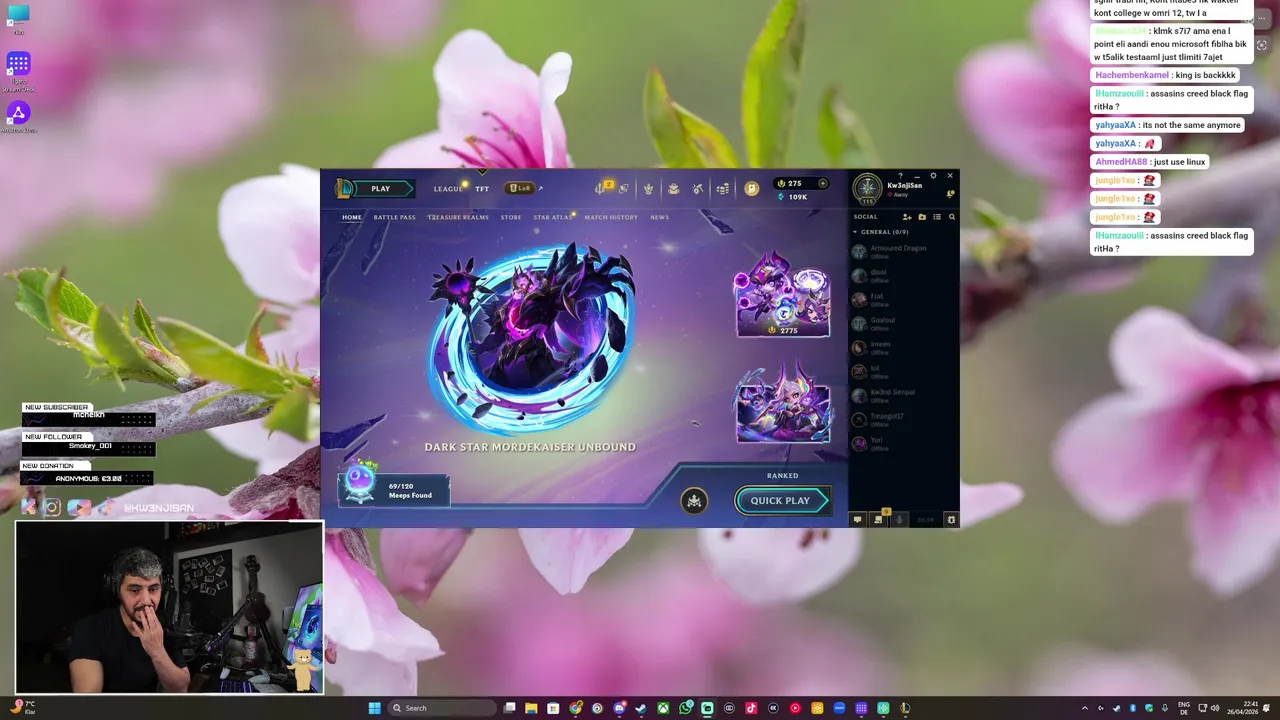1280x720 pixels.
Task: Click the gold round pass icon
Action: pyautogui.click(x=751, y=188)
